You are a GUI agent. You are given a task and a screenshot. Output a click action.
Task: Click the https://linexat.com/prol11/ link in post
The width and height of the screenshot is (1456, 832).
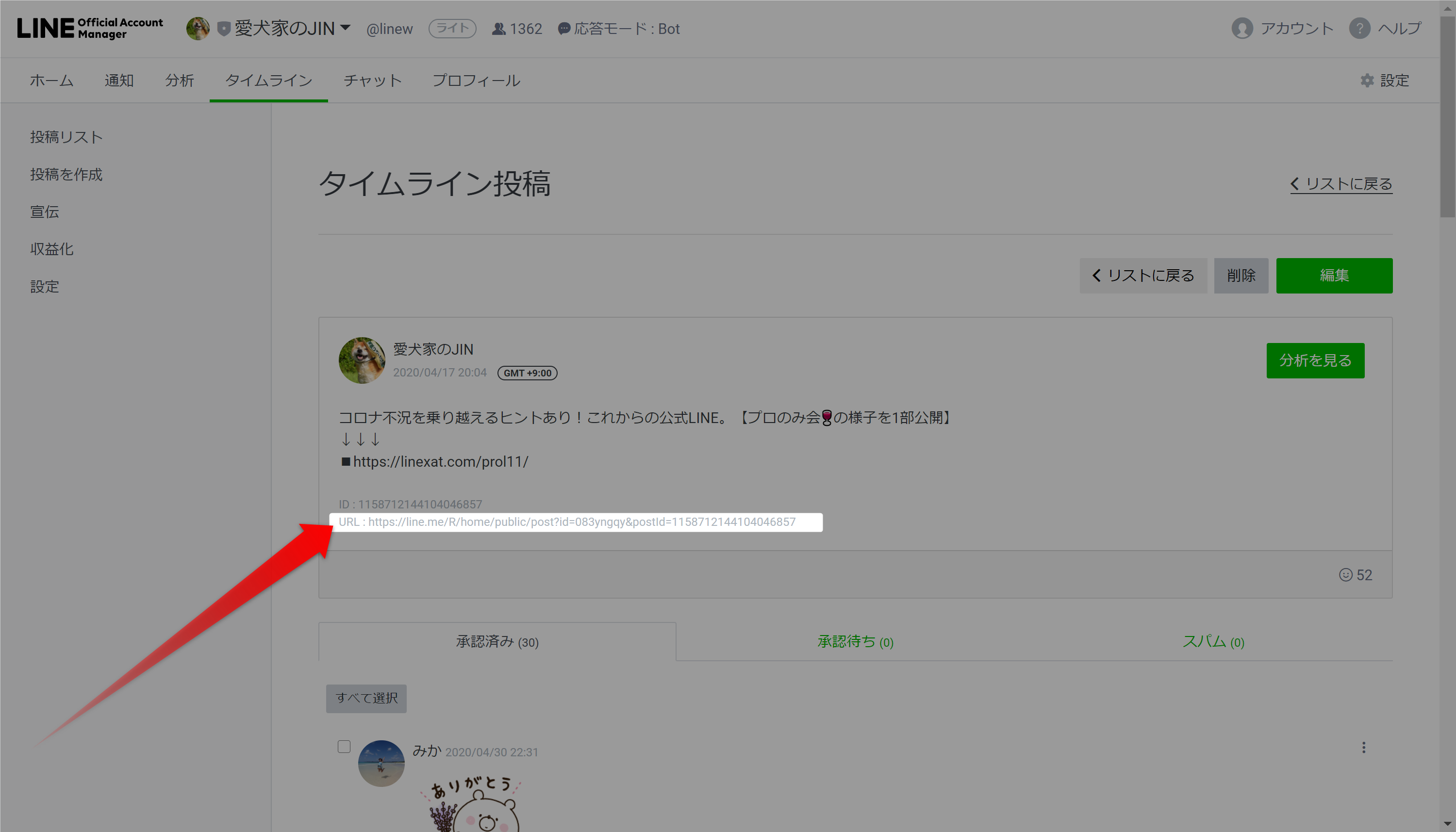pyautogui.click(x=440, y=462)
